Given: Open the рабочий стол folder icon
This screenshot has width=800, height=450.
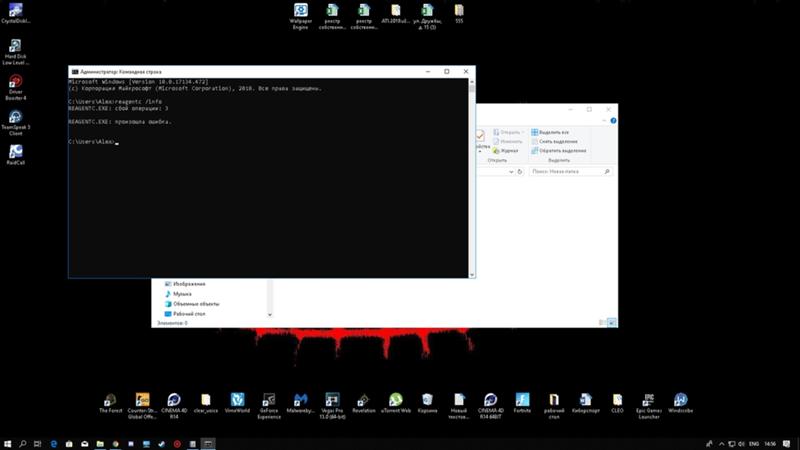Looking at the screenshot, I should tap(554, 406).
